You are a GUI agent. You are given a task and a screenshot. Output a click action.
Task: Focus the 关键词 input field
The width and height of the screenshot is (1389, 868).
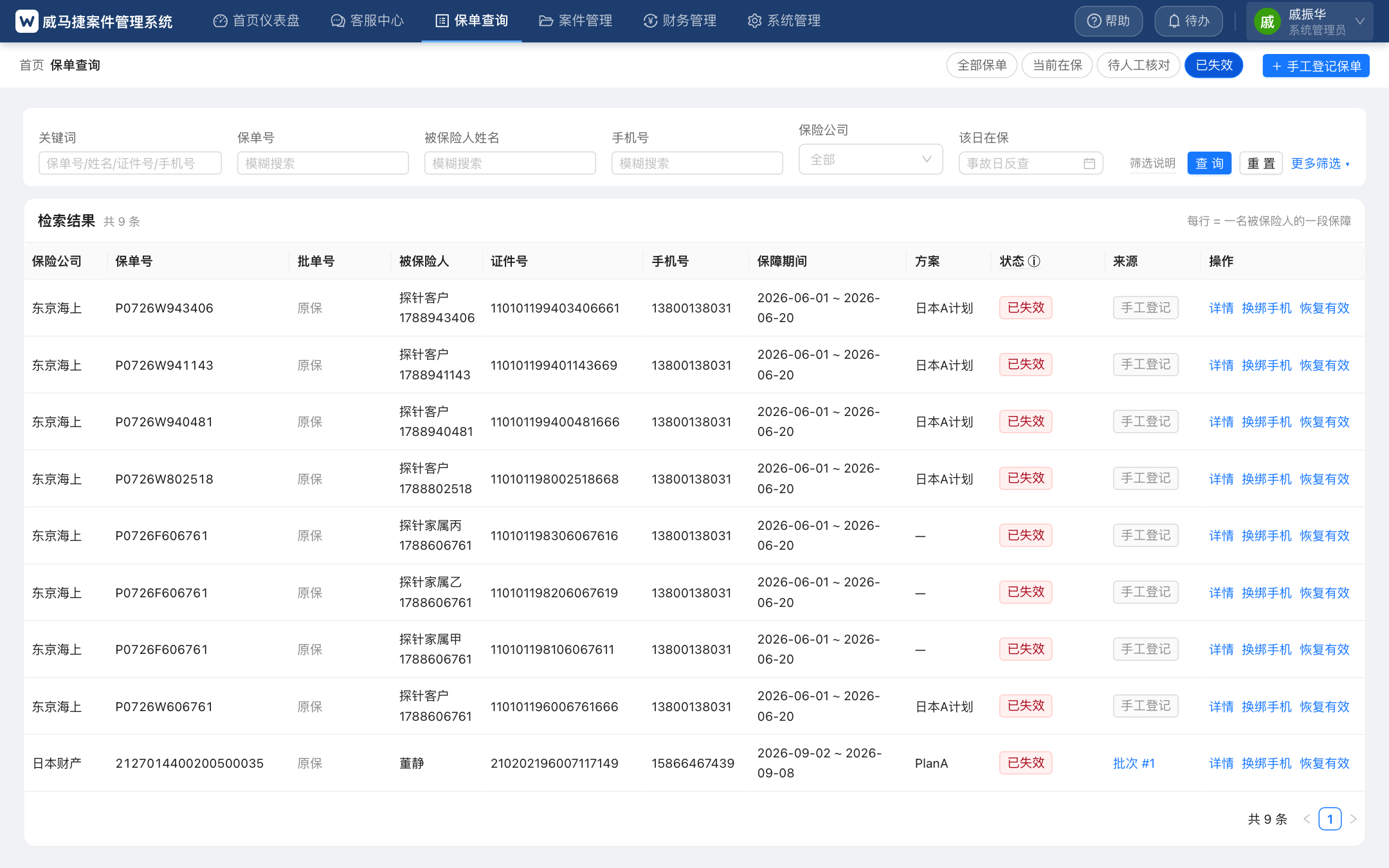pyautogui.click(x=130, y=163)
